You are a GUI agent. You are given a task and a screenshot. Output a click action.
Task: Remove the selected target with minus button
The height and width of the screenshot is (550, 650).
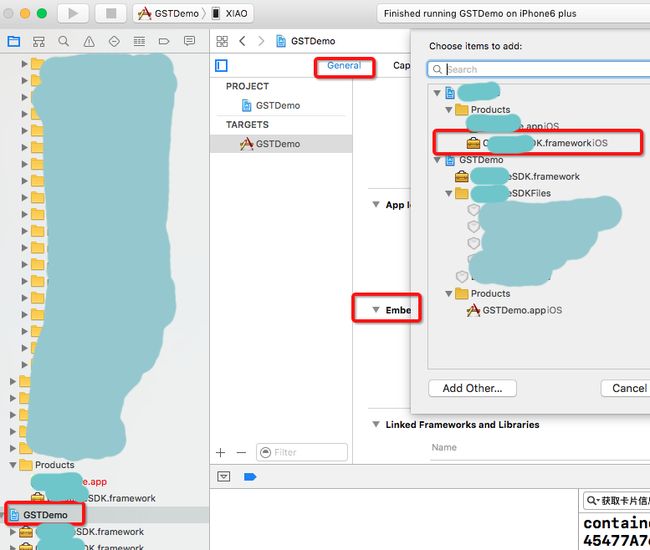[x=241, y=453]
